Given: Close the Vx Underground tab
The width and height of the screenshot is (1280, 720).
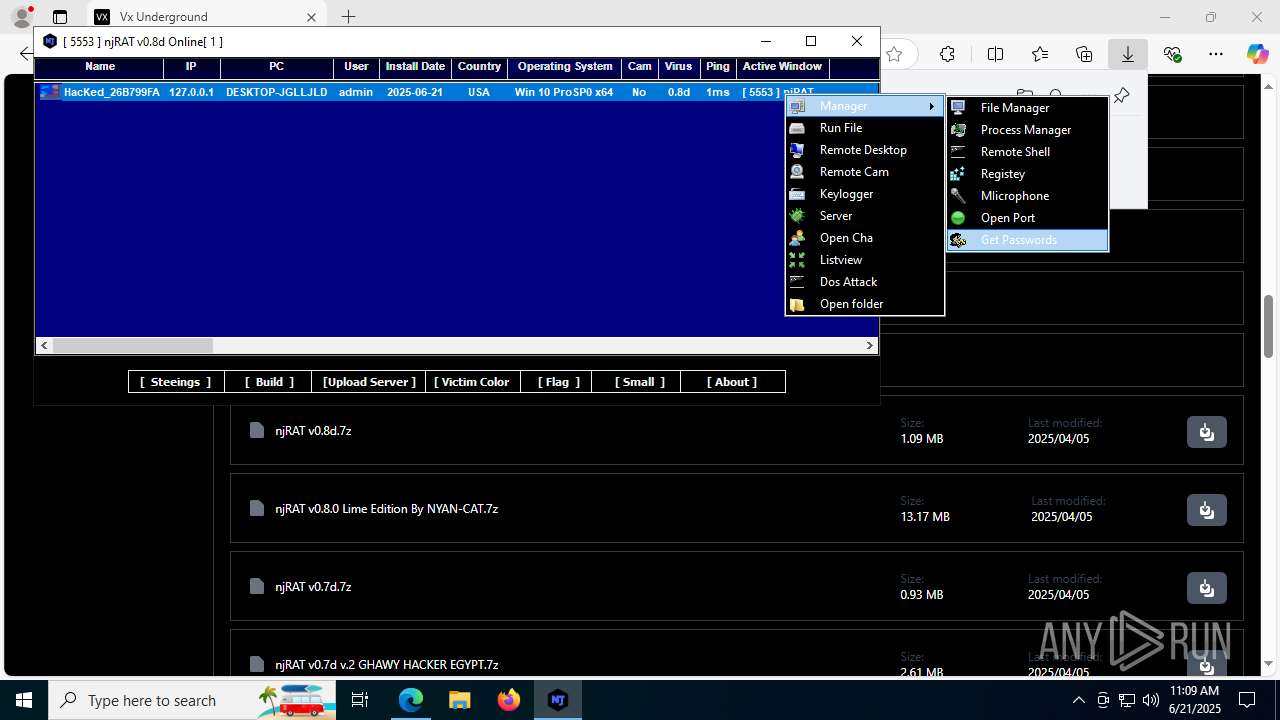Looking at the screenshot, I should [x=311, y=17].
